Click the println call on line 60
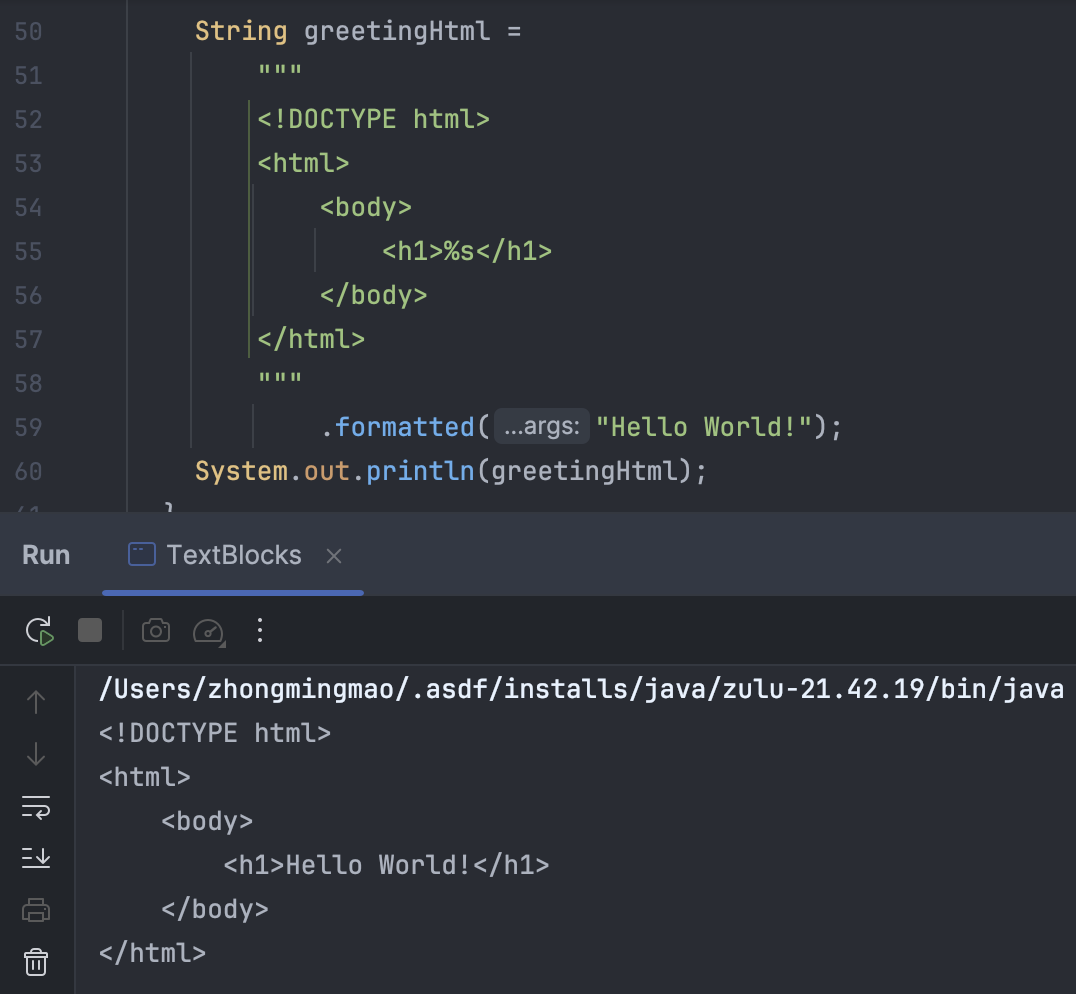The height and width of the screenshot is (994, 1076). pos(420,471)
